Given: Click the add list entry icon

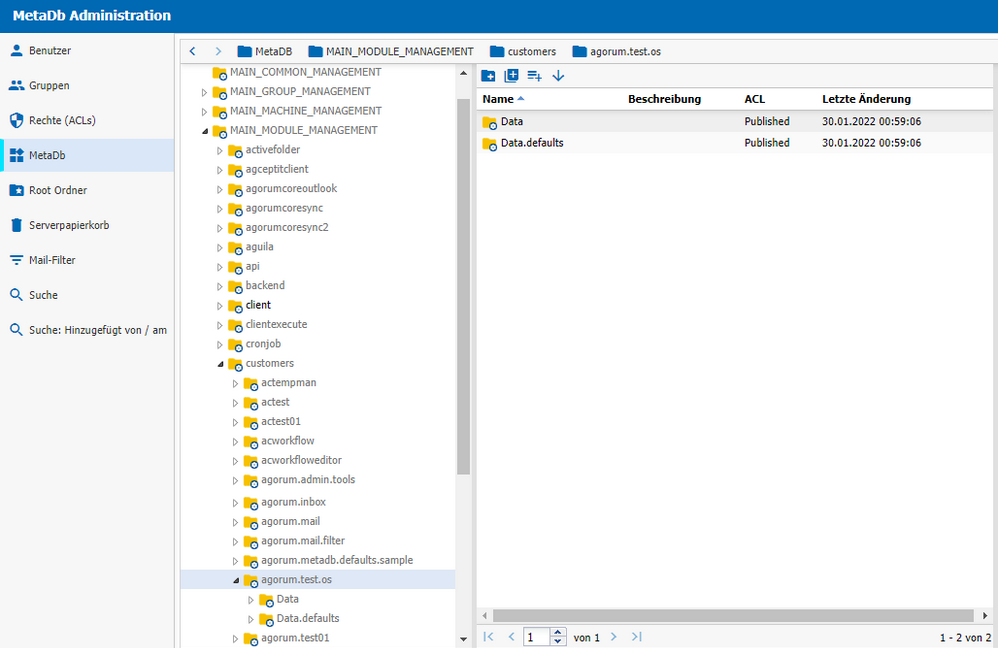Looking at the screenshot, I should [x=535, y=76].
